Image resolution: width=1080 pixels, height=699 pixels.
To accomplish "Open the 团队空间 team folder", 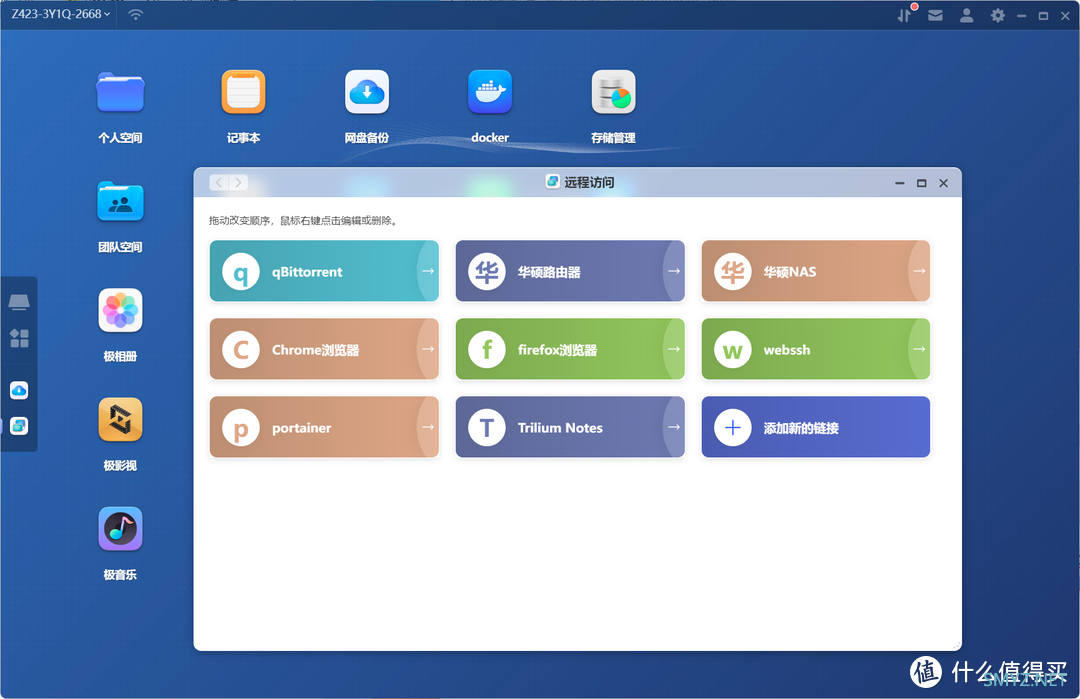I will pos(120,202).
